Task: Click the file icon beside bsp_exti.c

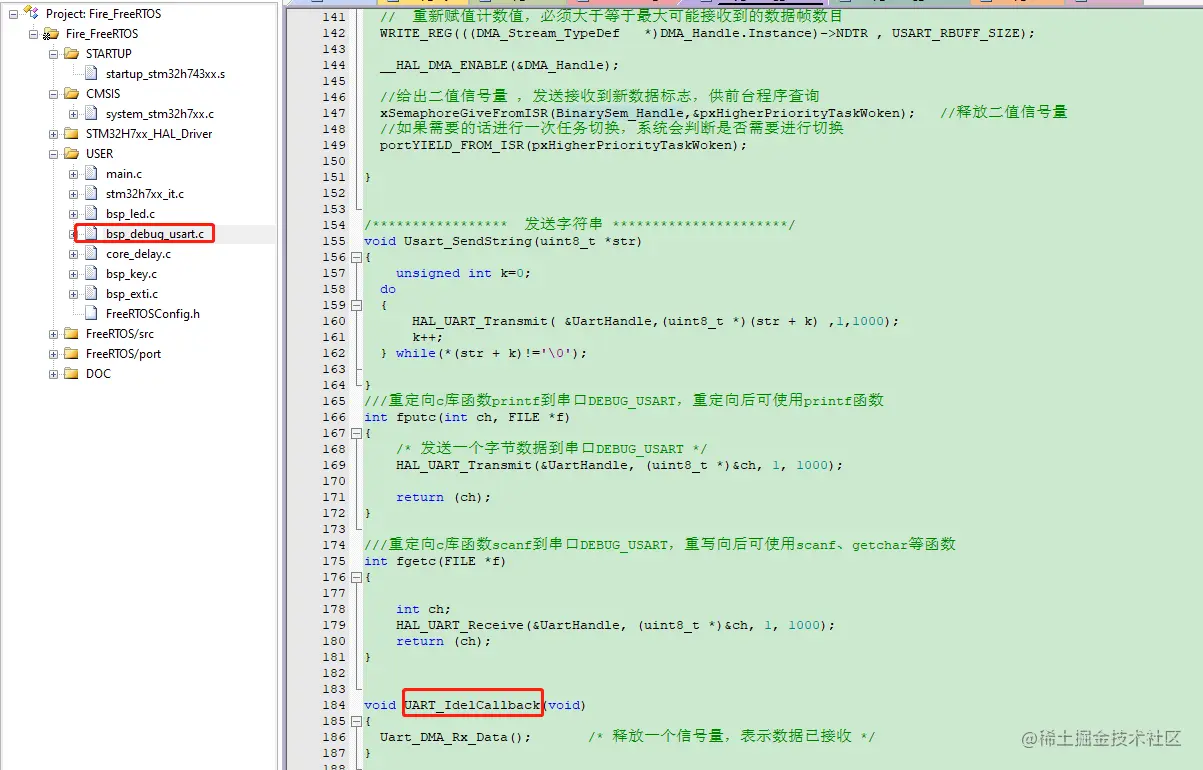Action: [91, 293]
